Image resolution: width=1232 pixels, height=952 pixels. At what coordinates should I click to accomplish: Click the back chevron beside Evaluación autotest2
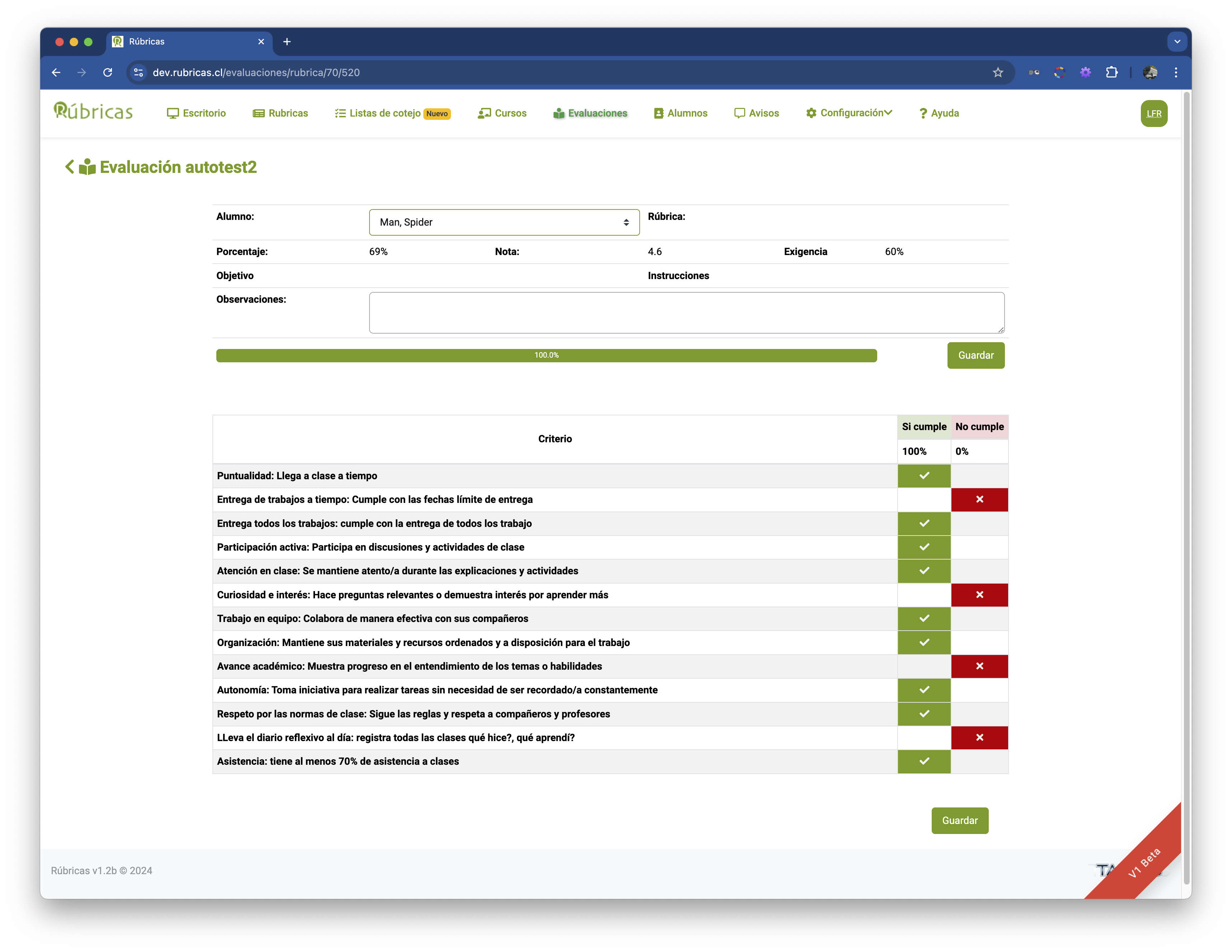pos(69,167)
